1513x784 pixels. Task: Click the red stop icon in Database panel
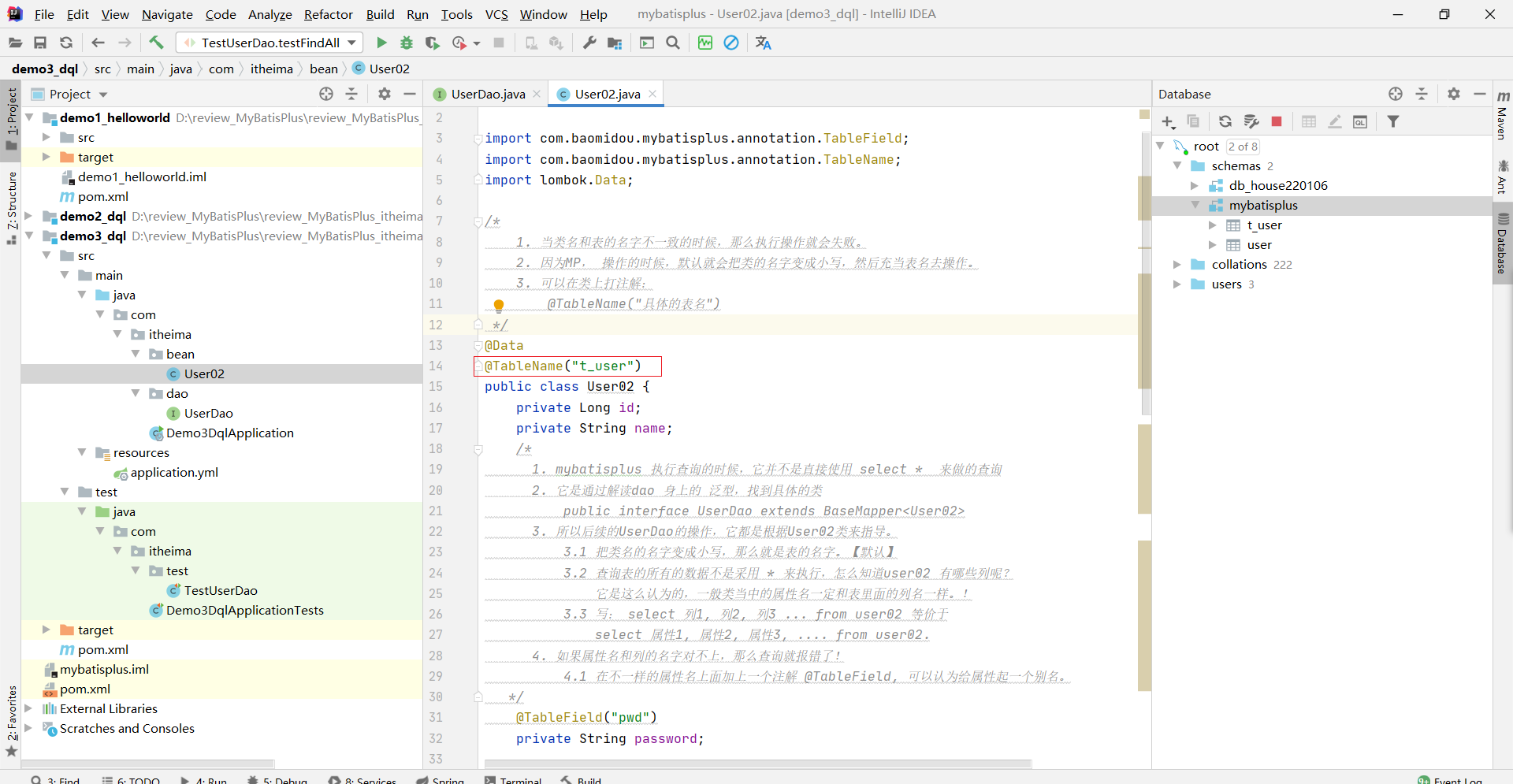(1277, 121)
